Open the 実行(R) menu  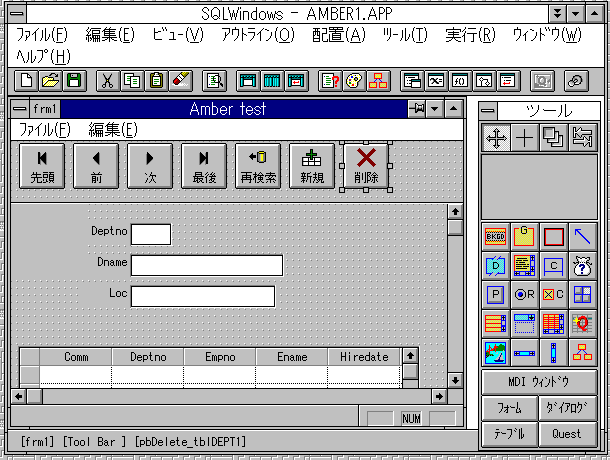pyautogui.click(x=470, y=35)
